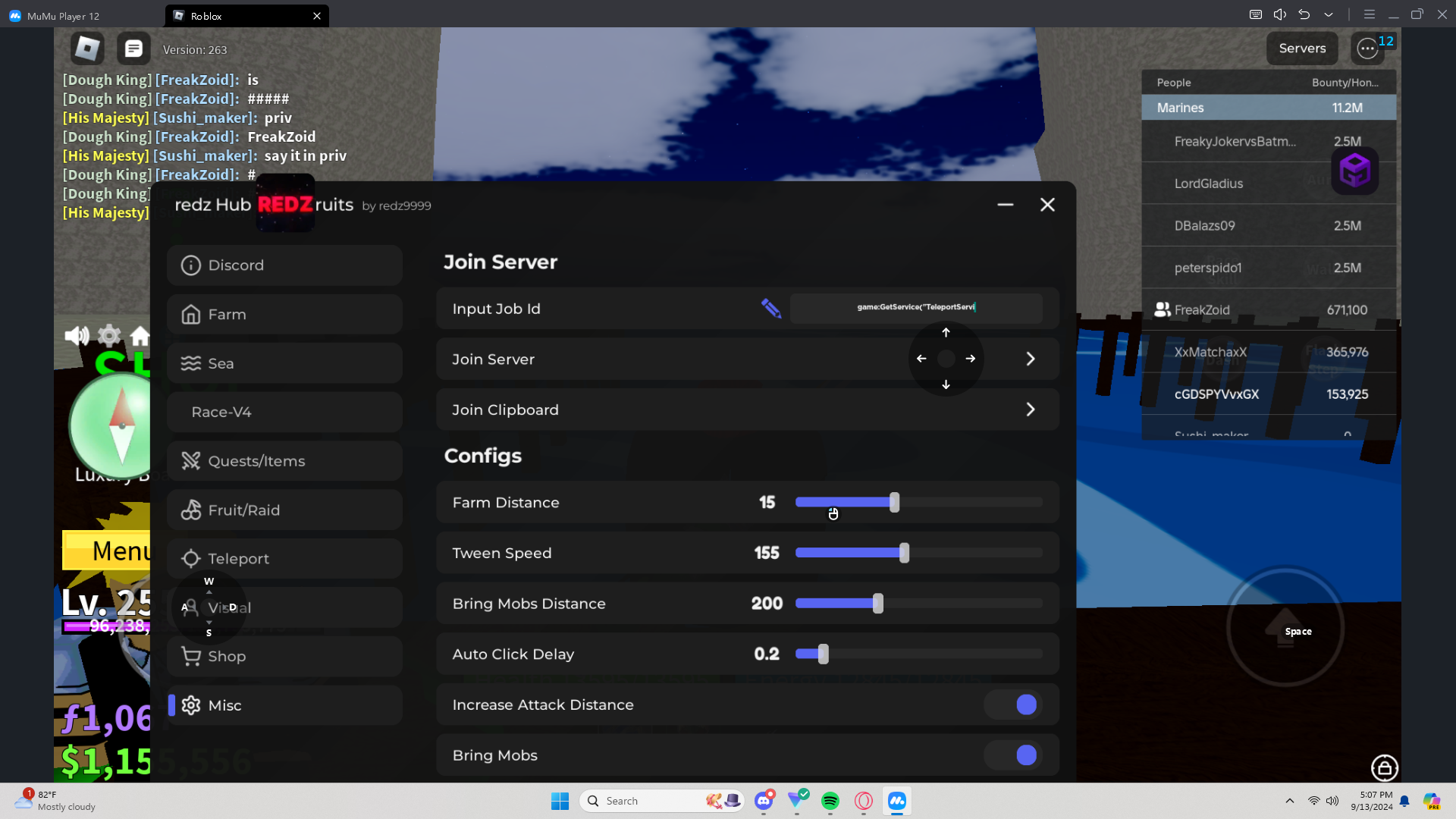Click the purple cube icon
The width and height of the screenshot is (1456, 819).
pos(1355,171)
